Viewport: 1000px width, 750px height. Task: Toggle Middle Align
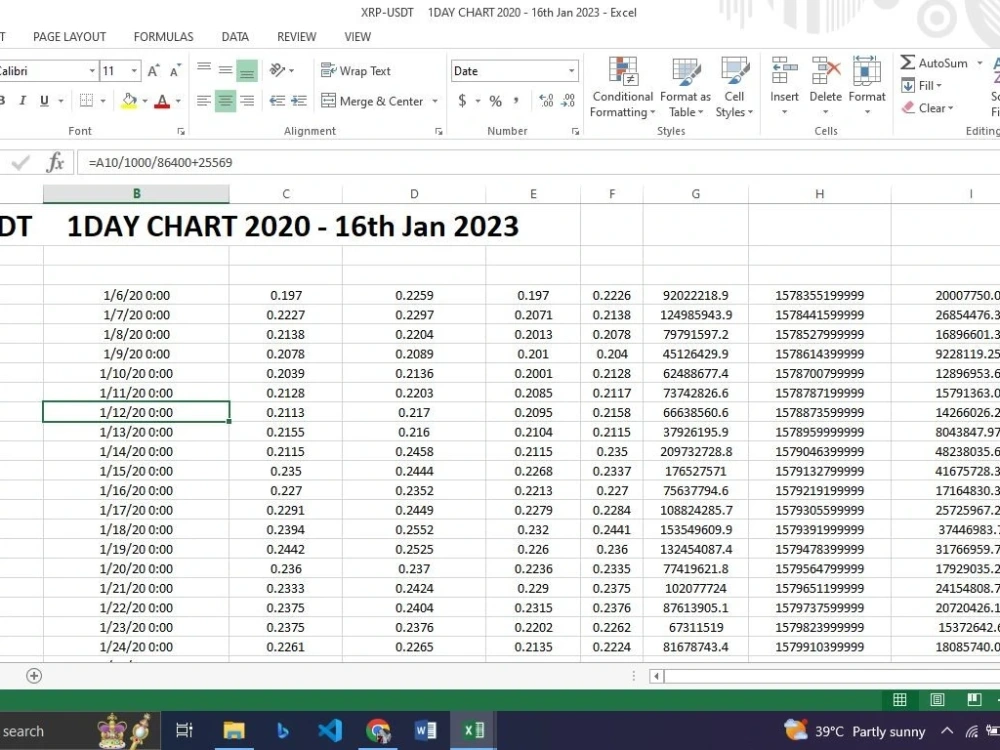pos(225,70)
